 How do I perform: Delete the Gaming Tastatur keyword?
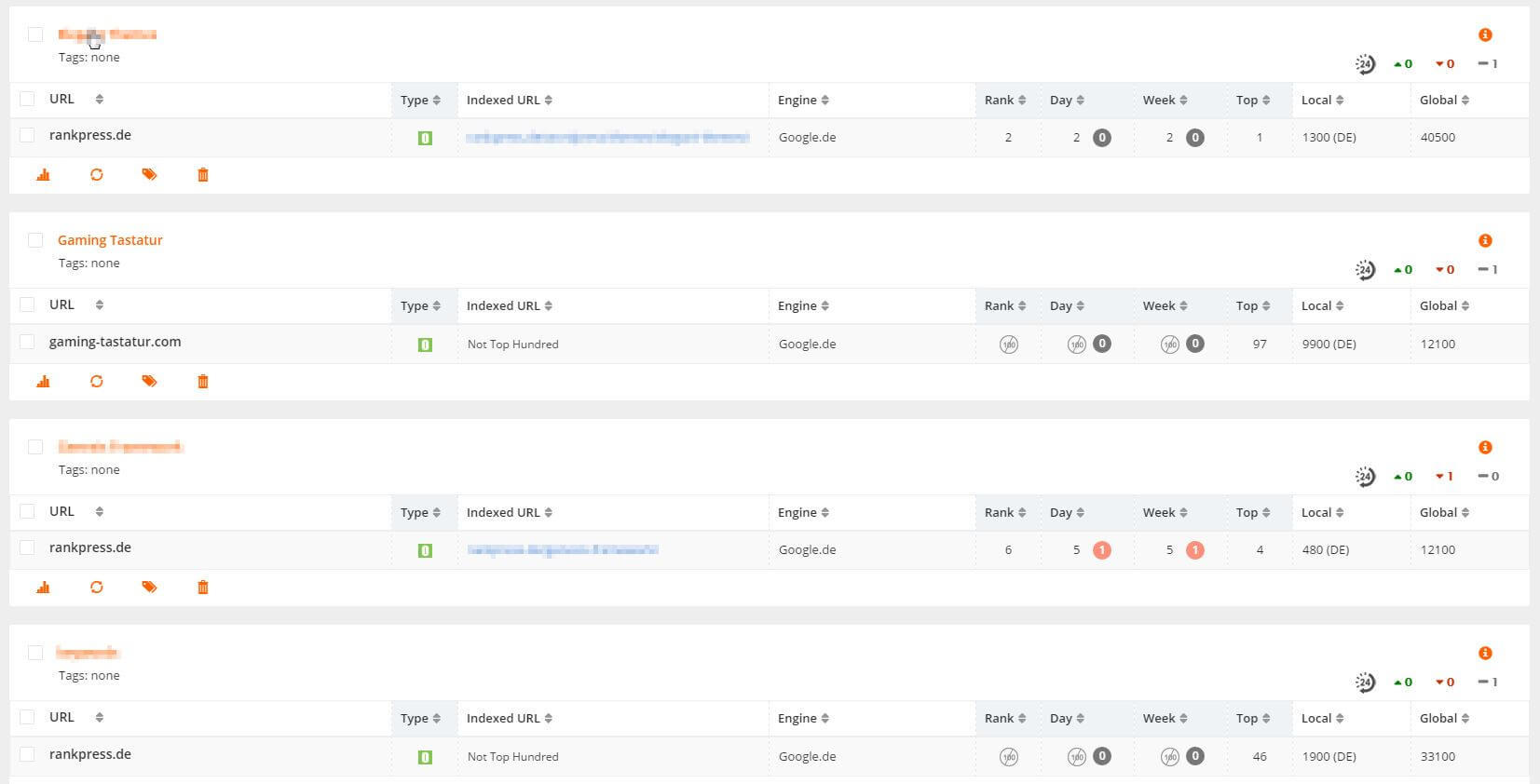(203, 382)
